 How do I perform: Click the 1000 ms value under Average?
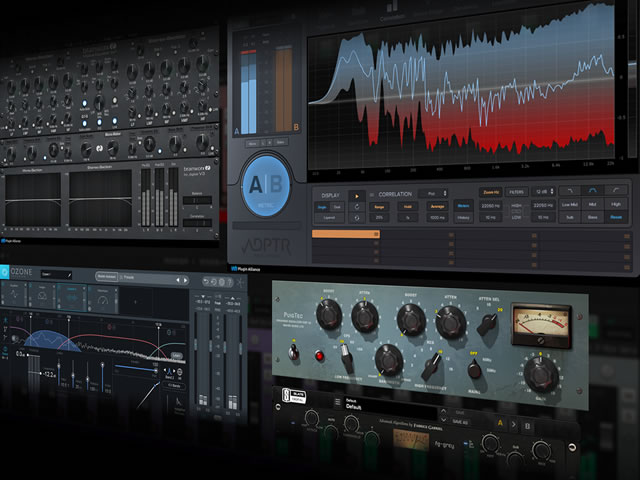click(437, 218)
